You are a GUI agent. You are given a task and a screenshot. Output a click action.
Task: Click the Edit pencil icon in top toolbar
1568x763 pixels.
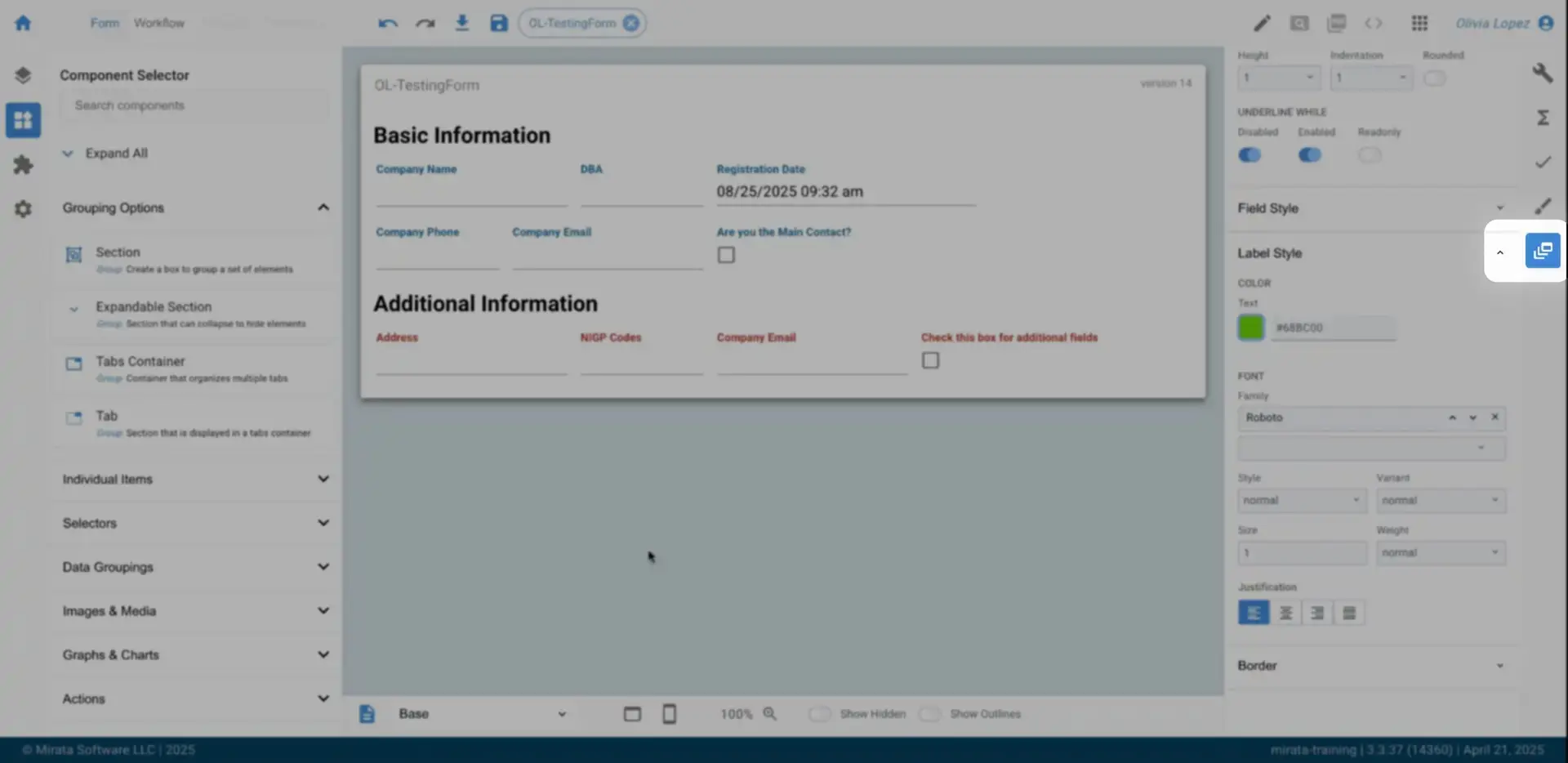1262,23
